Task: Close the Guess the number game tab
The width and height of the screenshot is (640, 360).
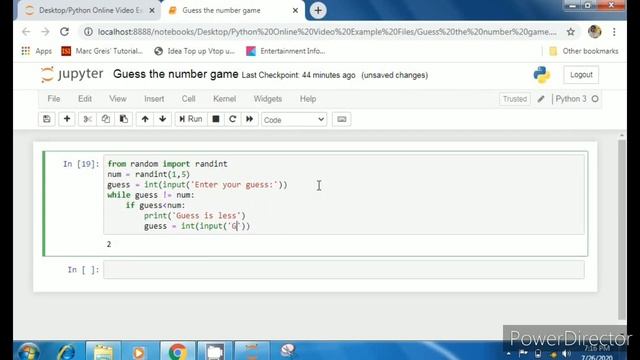Action: [x=295, y=11]
